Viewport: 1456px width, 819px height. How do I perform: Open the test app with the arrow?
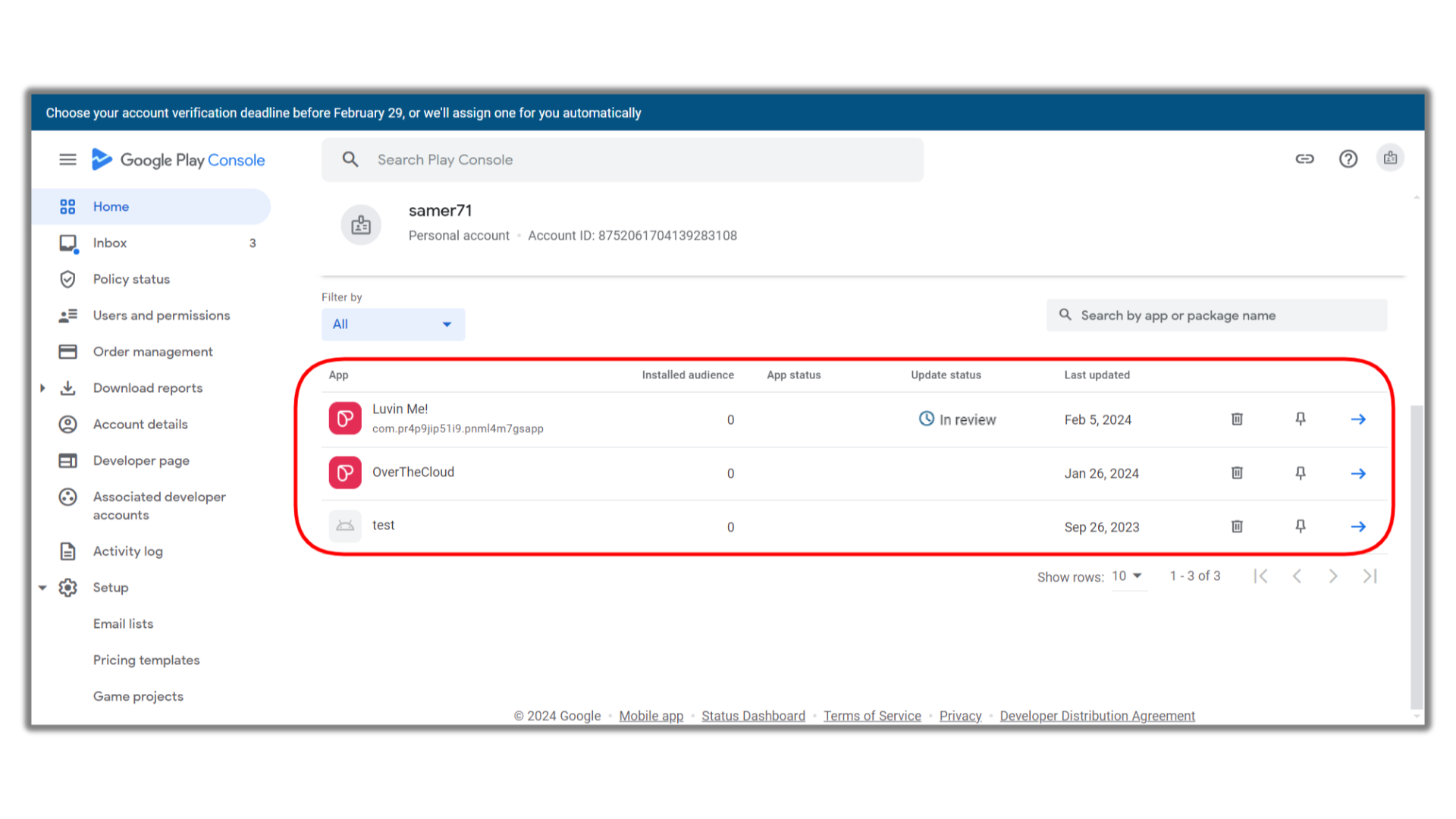click(1358, 526)
